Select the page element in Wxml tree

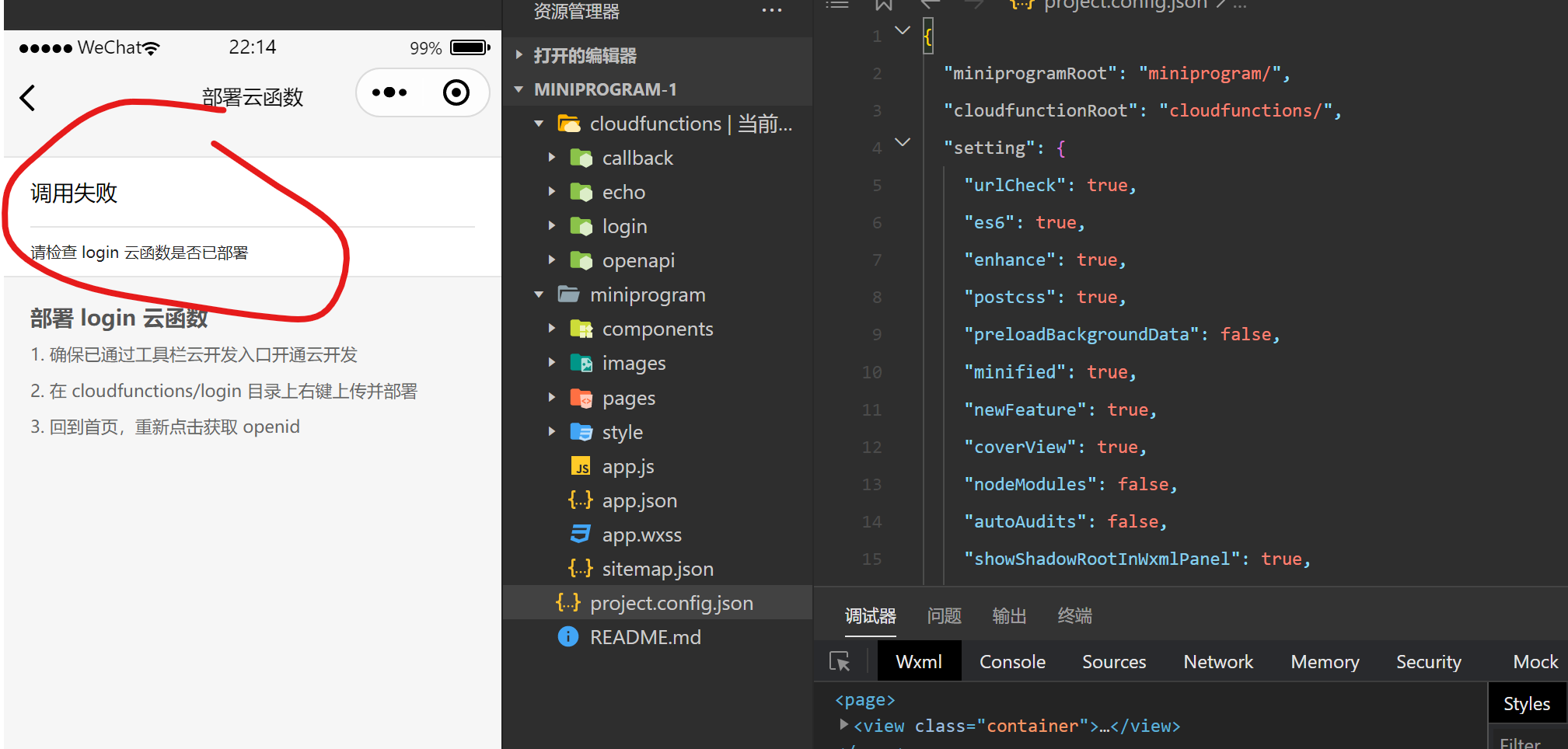pos(864,699)
